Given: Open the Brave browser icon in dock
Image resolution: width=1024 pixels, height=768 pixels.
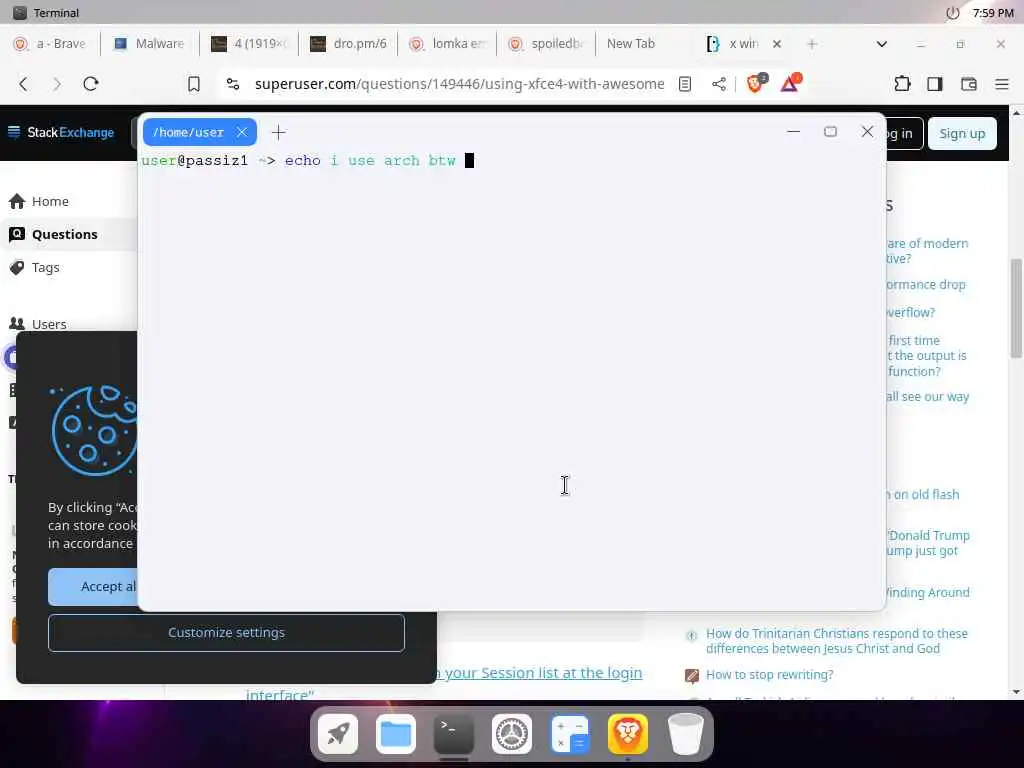Looking at the screenshot, I should 628,734.
